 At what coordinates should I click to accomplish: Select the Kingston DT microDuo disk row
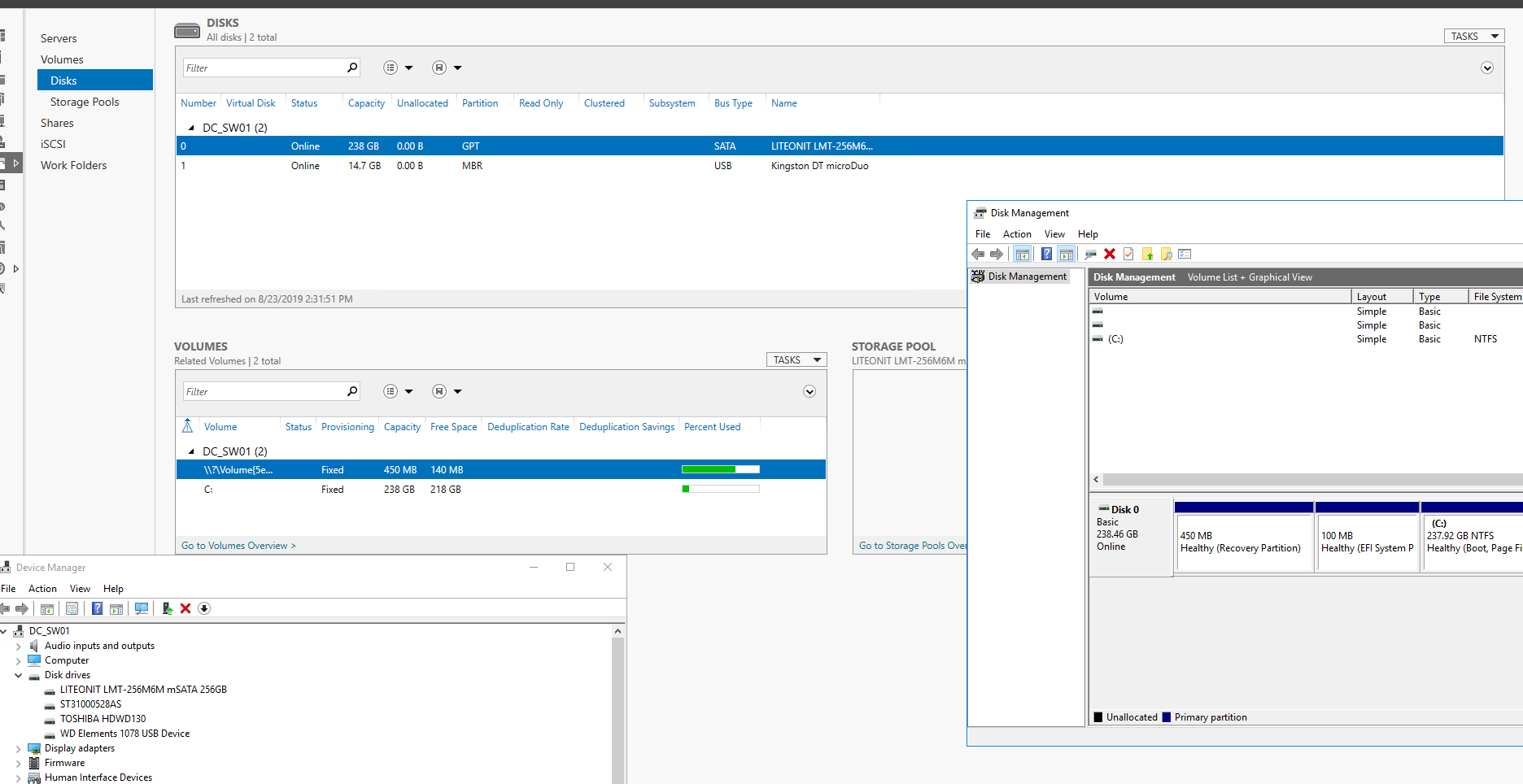[840, 166]
